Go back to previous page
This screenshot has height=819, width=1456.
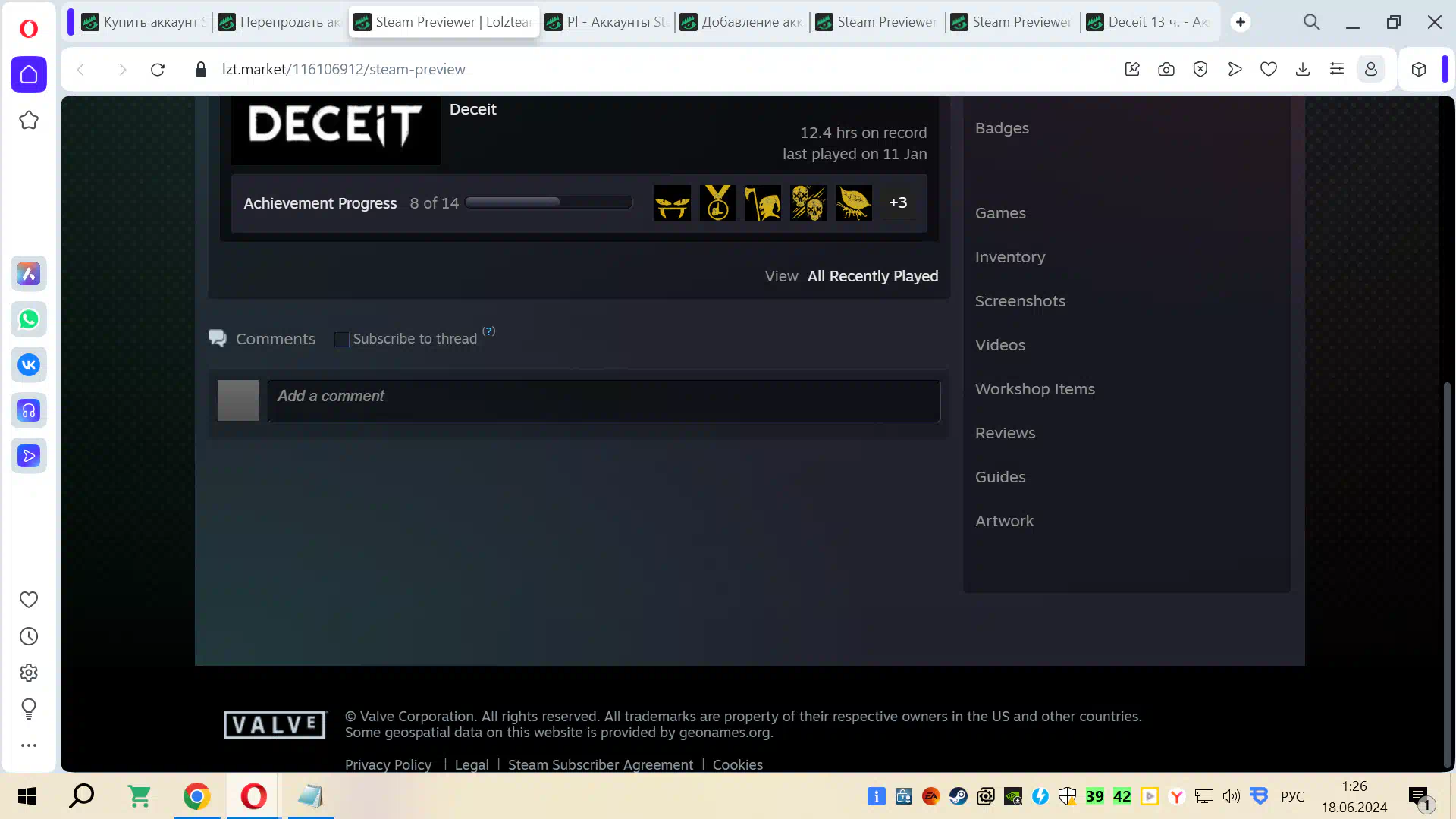point(80,70)
